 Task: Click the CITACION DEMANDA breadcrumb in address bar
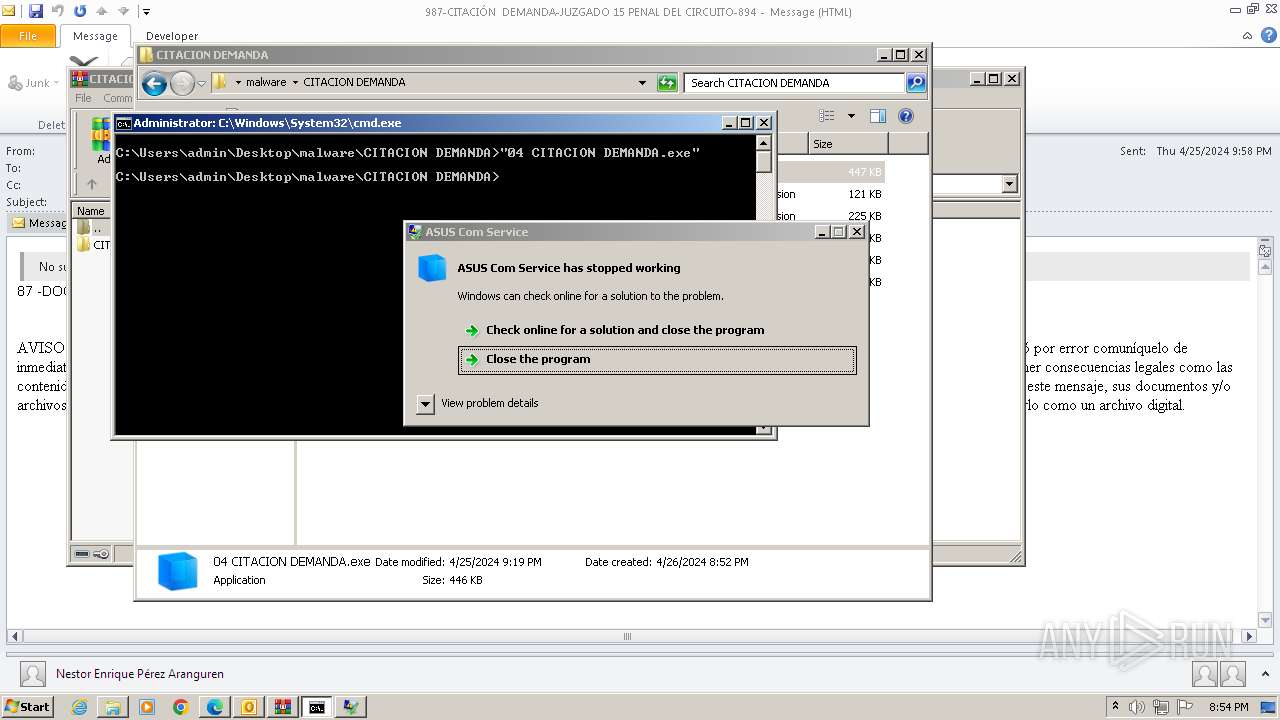[x=354, y=82]
